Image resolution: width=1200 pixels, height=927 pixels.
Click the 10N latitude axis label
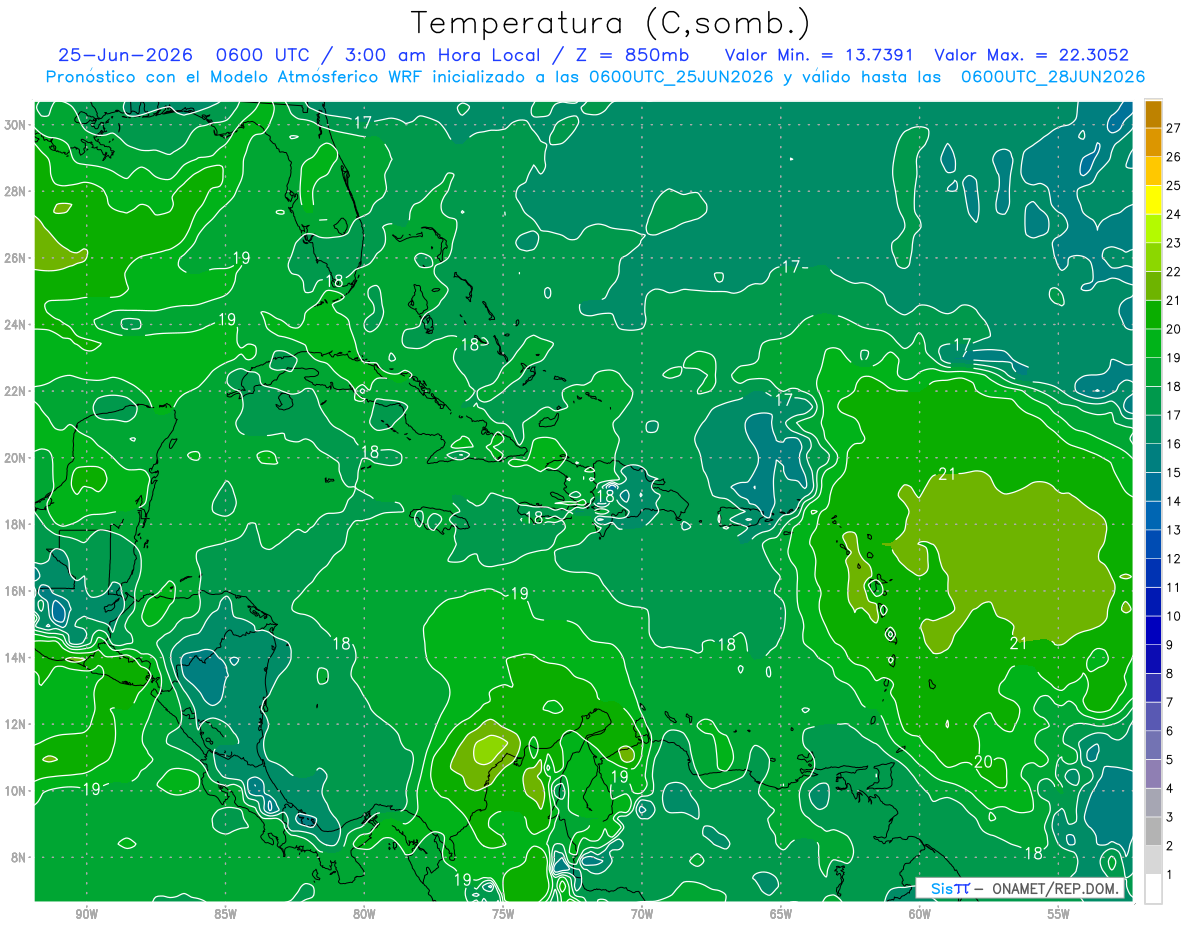pos(15,791)
